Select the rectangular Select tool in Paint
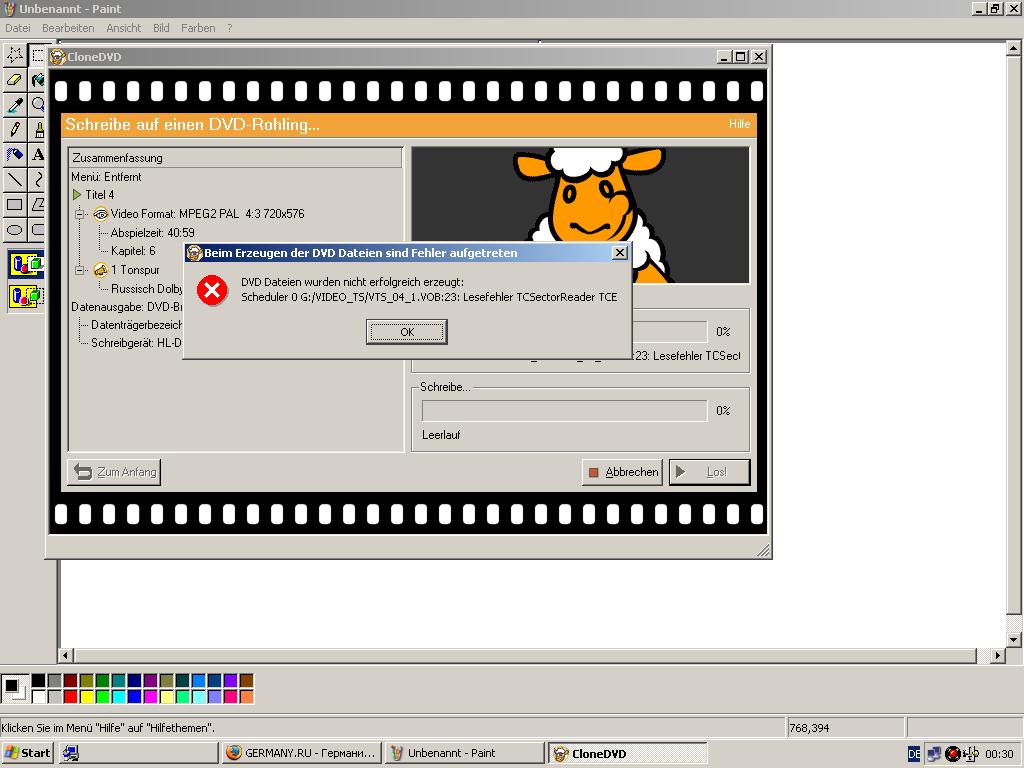This screenshot has height=768, width=1024. (x=37, y=55)
